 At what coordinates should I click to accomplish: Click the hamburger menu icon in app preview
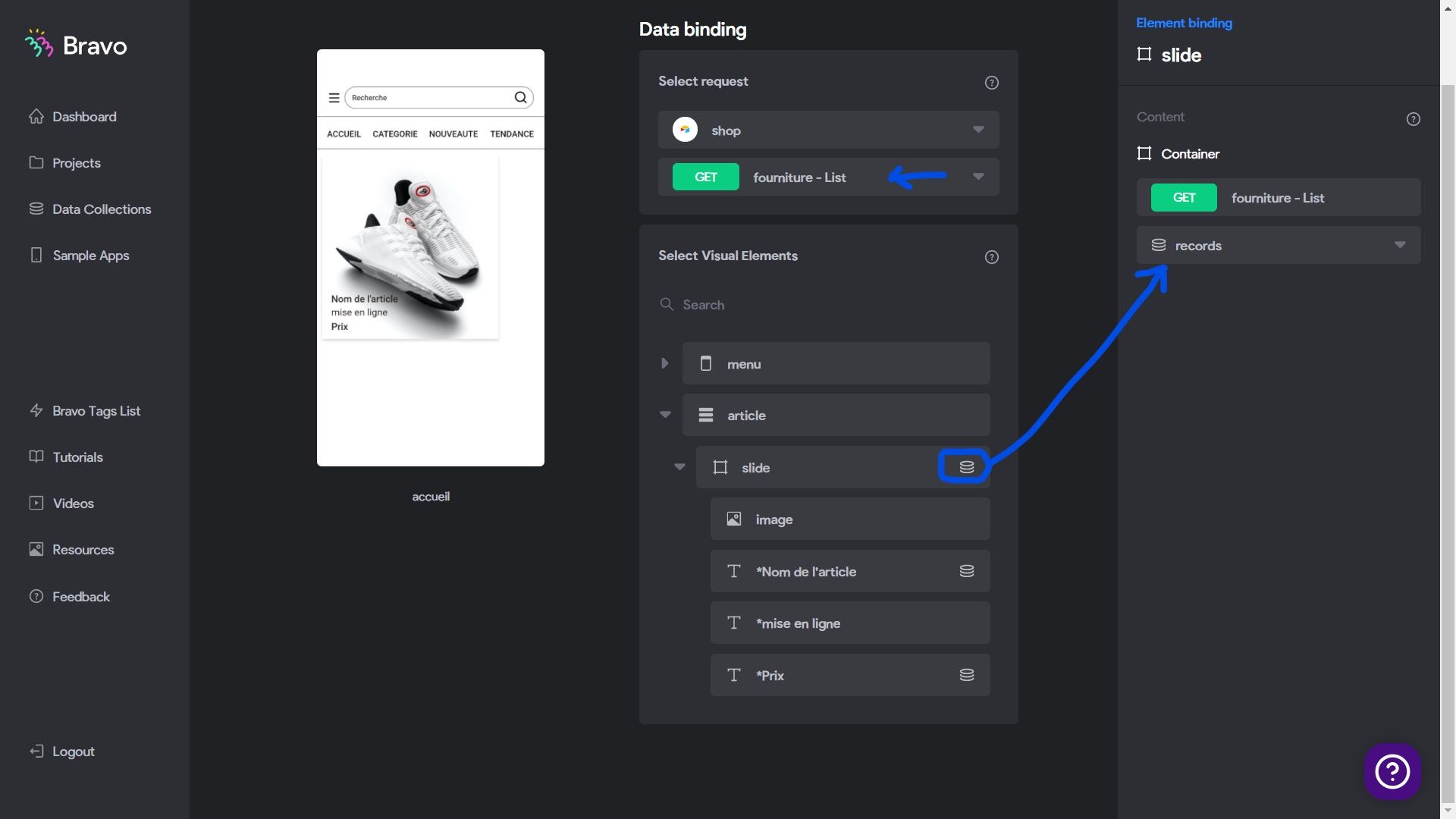(334, 98)
